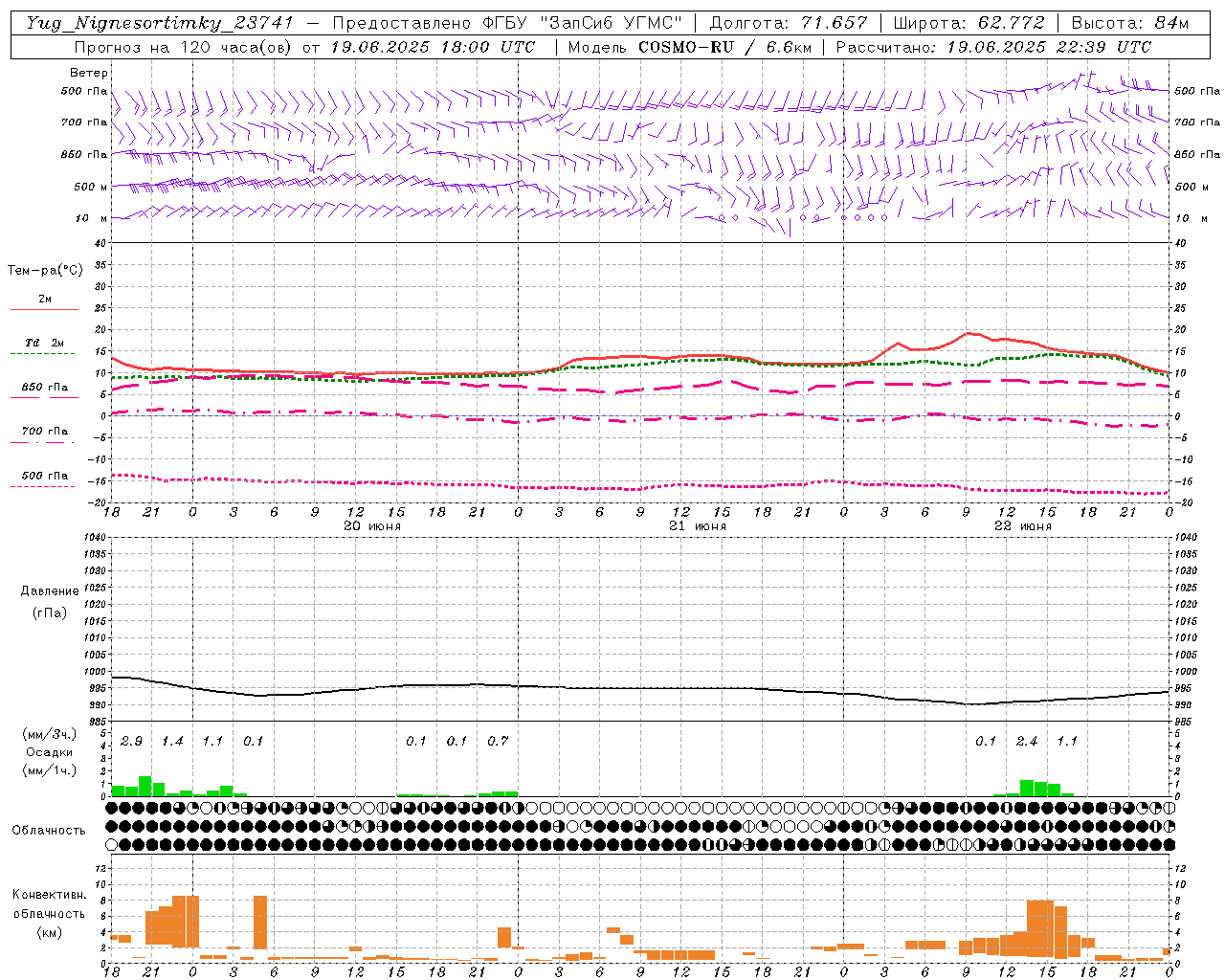This screenshot has width=1225, height=980.
Task: Click the dotted line sample under bottom 500 гПа legend
Action: [x=44, y=486]
